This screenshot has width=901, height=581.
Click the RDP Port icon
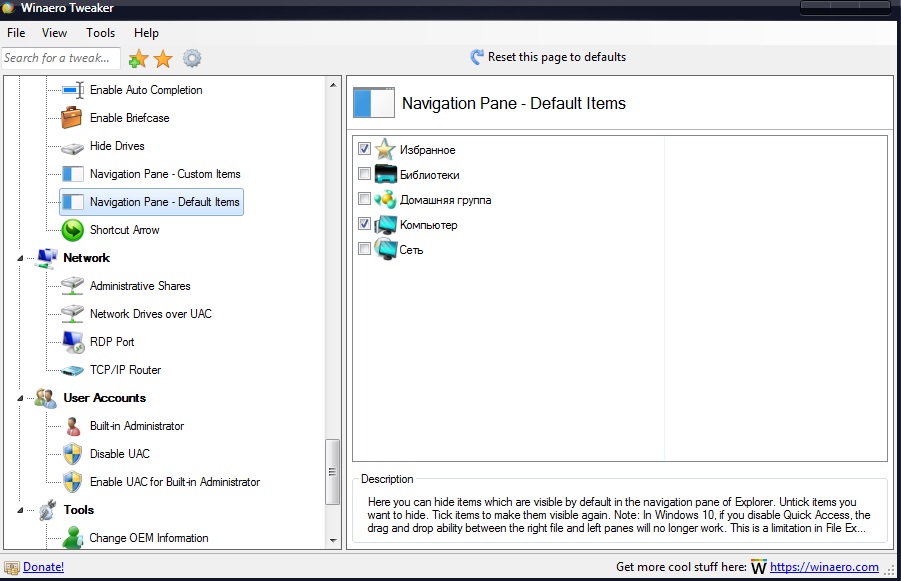click(x=74, y=342)
